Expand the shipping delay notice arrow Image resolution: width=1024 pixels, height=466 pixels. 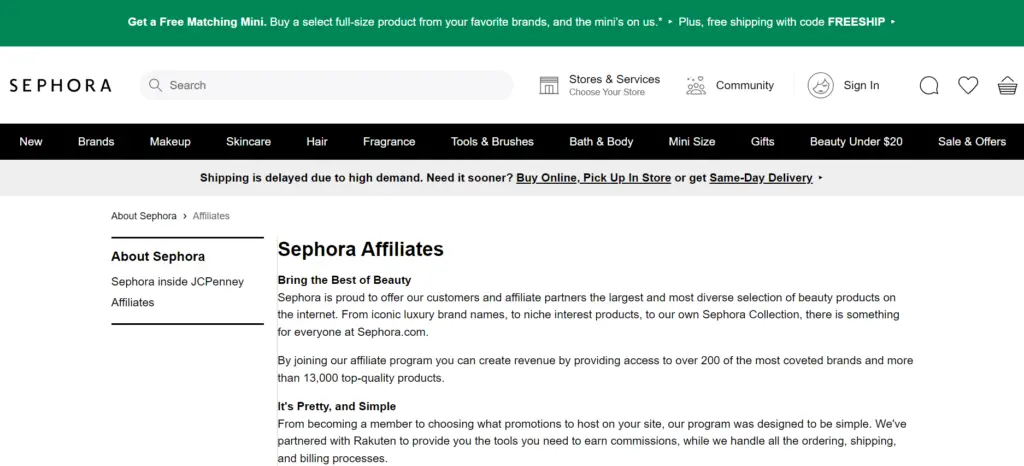click(x=821, y=178)
